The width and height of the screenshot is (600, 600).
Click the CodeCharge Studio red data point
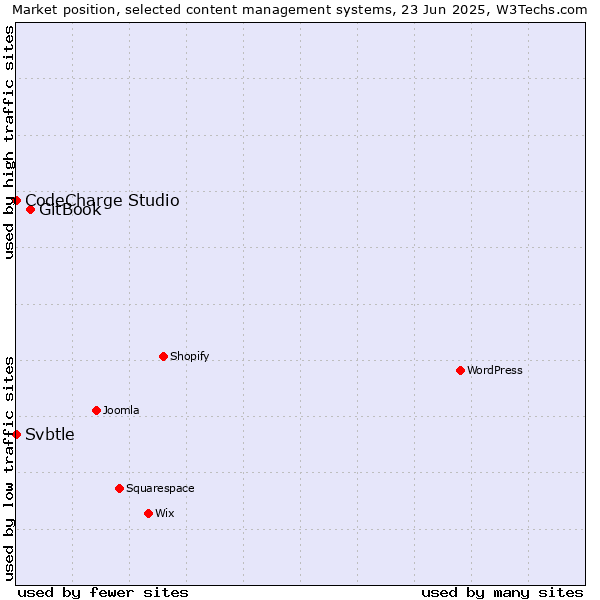click(x=16, y=201)
